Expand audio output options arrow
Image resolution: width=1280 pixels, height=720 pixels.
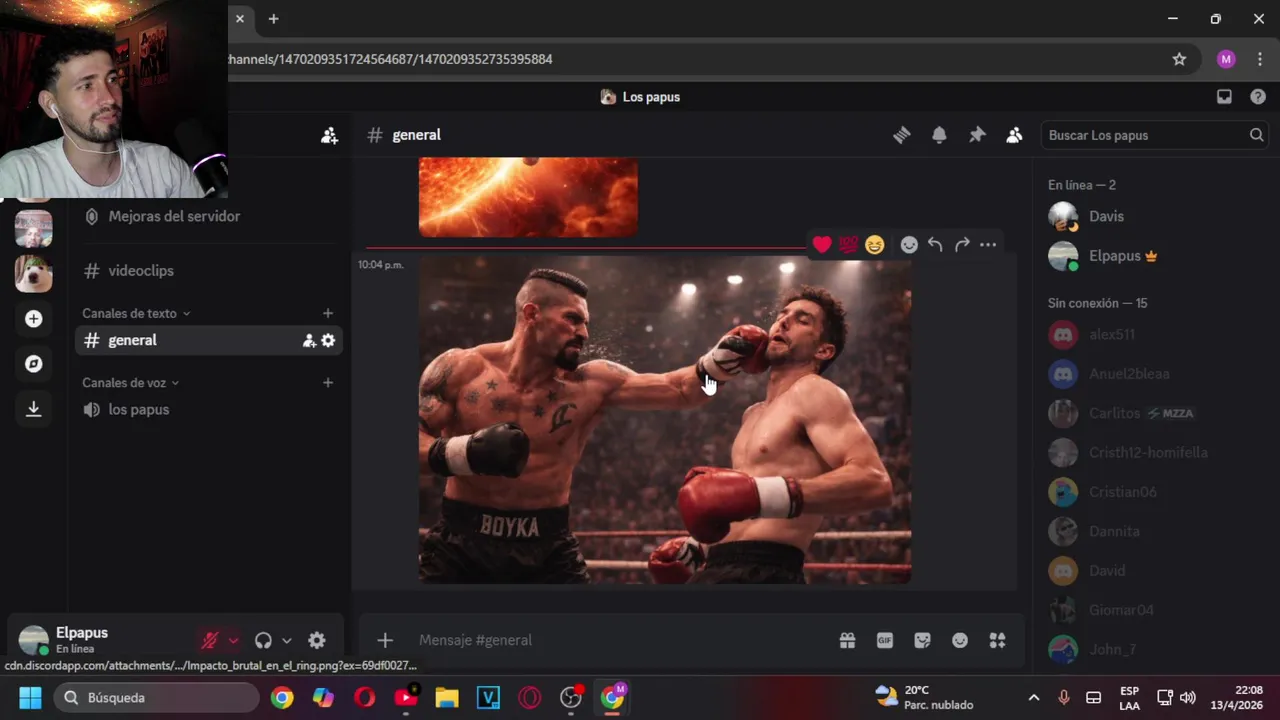point(287,641)
